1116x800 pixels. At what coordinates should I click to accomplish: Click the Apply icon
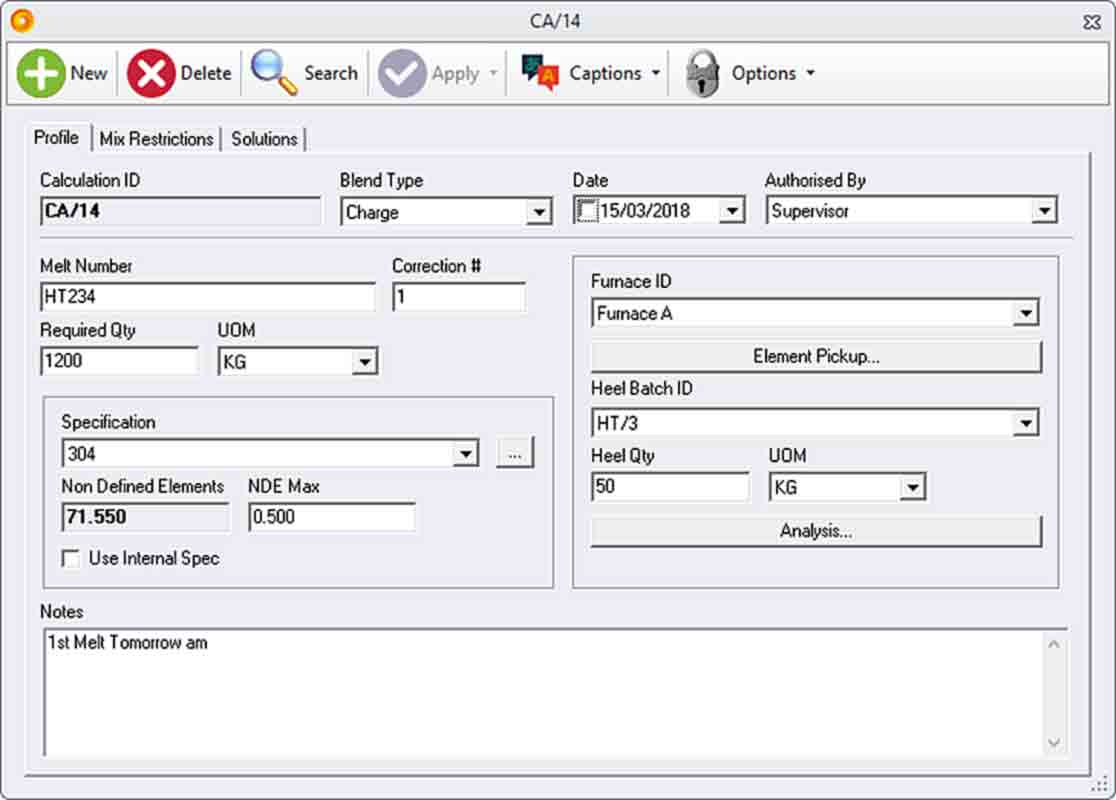pos(403,72)
